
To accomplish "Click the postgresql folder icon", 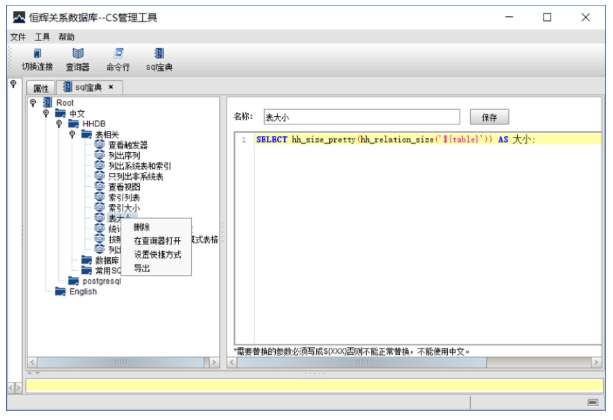I will pos(73,281).
